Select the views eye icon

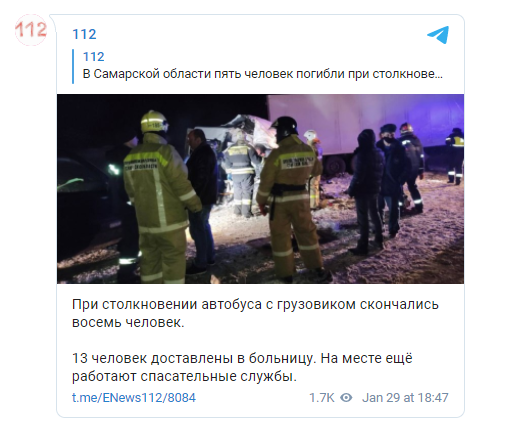346,397
